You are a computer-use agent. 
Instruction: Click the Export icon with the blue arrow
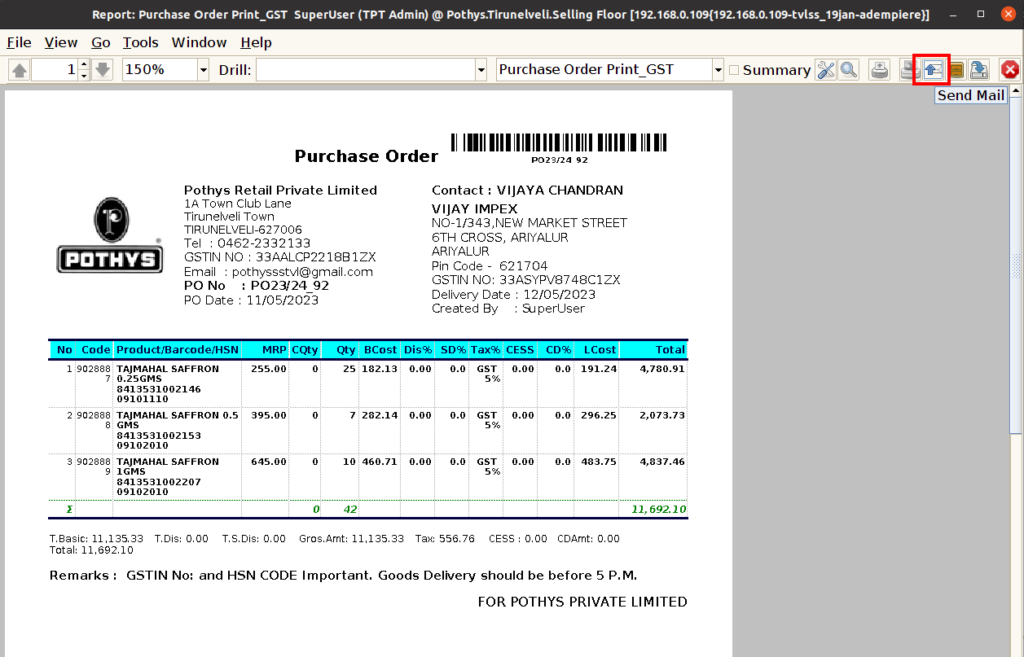coord(979,70)
